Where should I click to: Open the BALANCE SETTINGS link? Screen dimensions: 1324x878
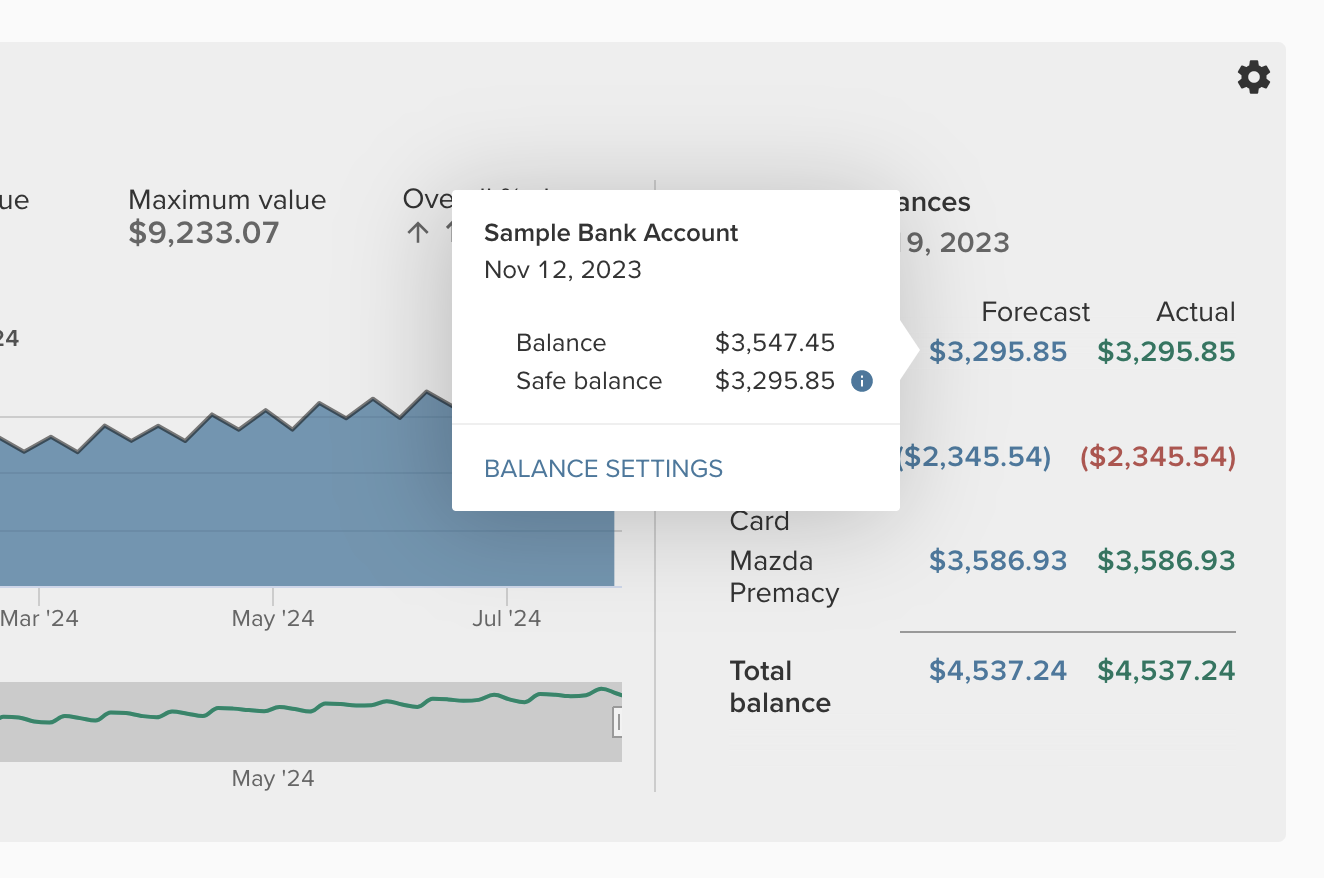[x=603, y=469]
